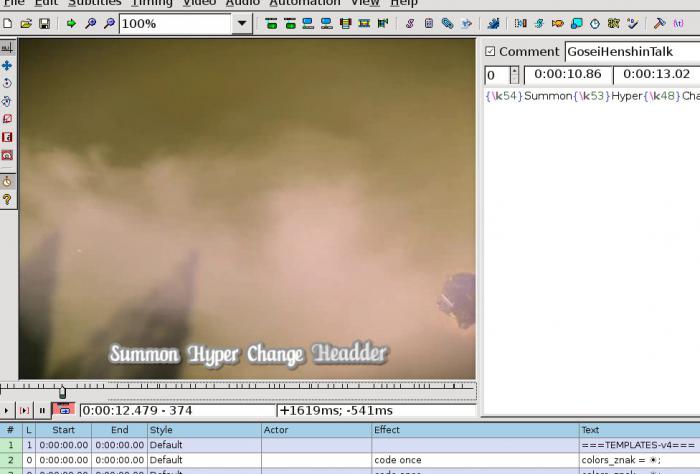This screenshot has width=700, height=474.
Task: Click inside the 100% zoom field
Action: [x=175, y=23]
